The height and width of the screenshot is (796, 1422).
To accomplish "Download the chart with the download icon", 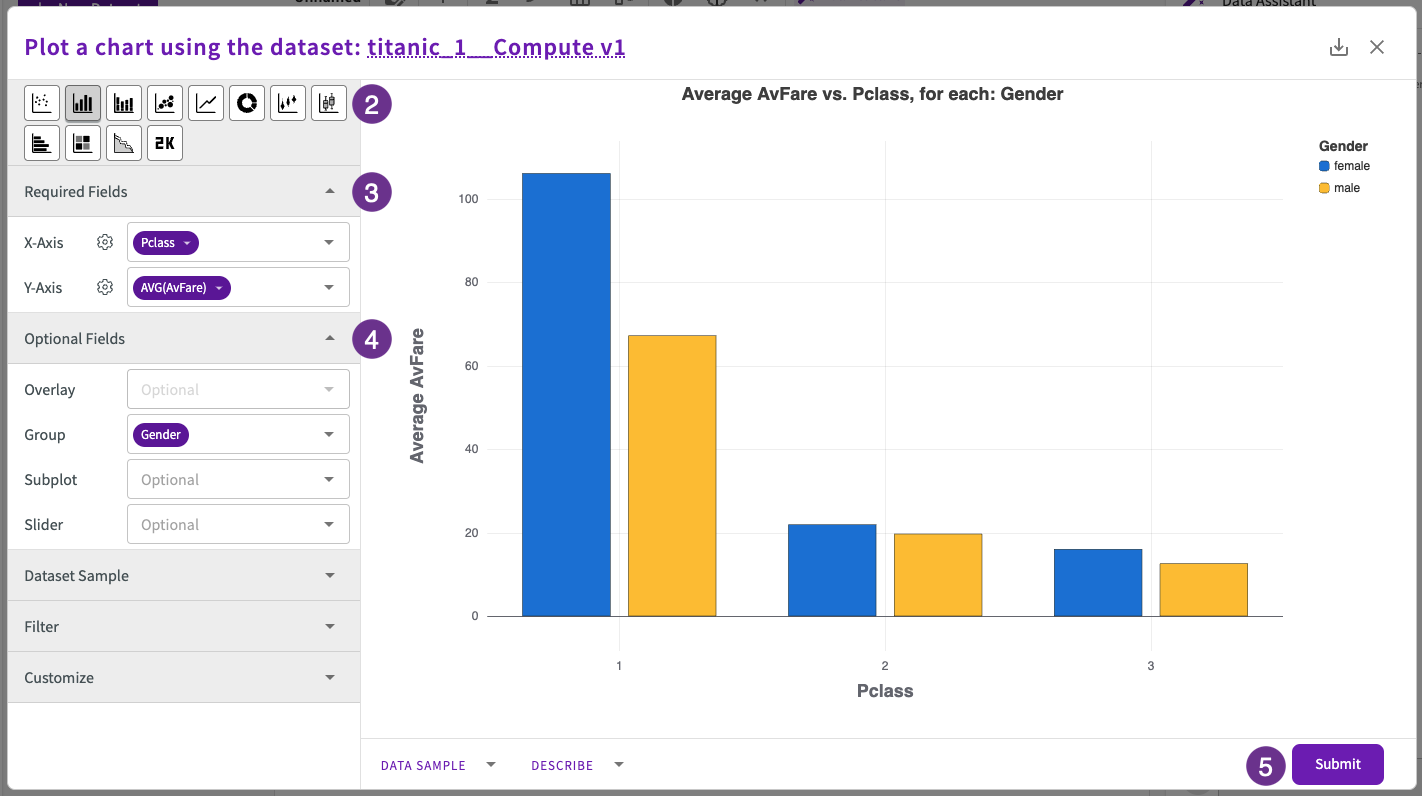I will click(1339, 47).
